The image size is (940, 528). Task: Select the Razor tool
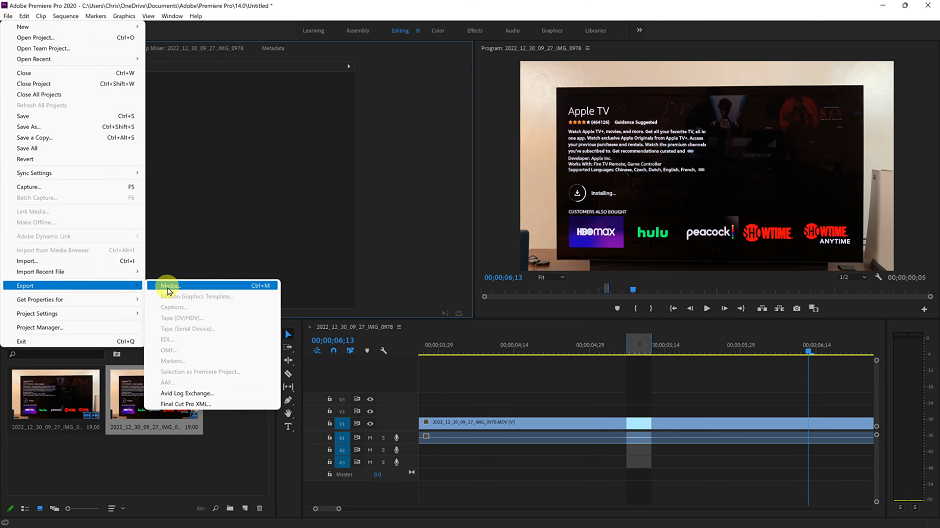[x=288, y=373]
